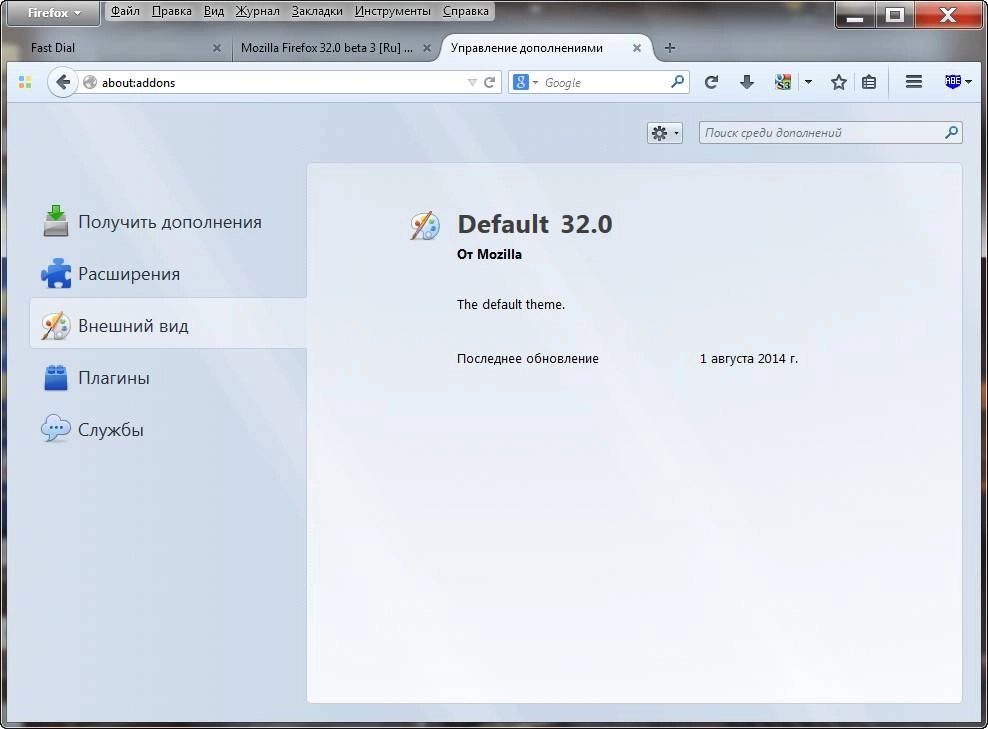
Task: Click the От Mozilla author text
Action: [x=489, y=255]
